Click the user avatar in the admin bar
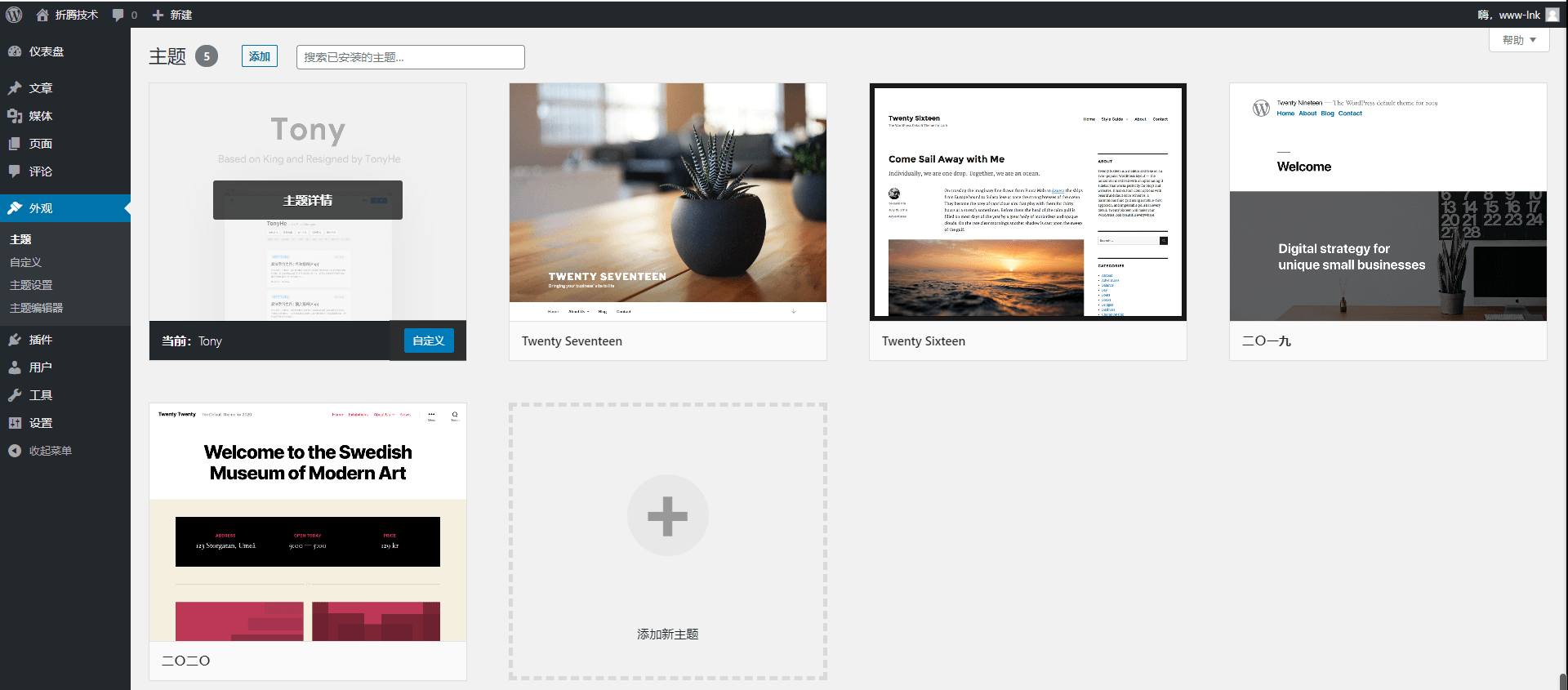The height and width of the screenshot is (690, 1568). click(x=1552, y=15)
